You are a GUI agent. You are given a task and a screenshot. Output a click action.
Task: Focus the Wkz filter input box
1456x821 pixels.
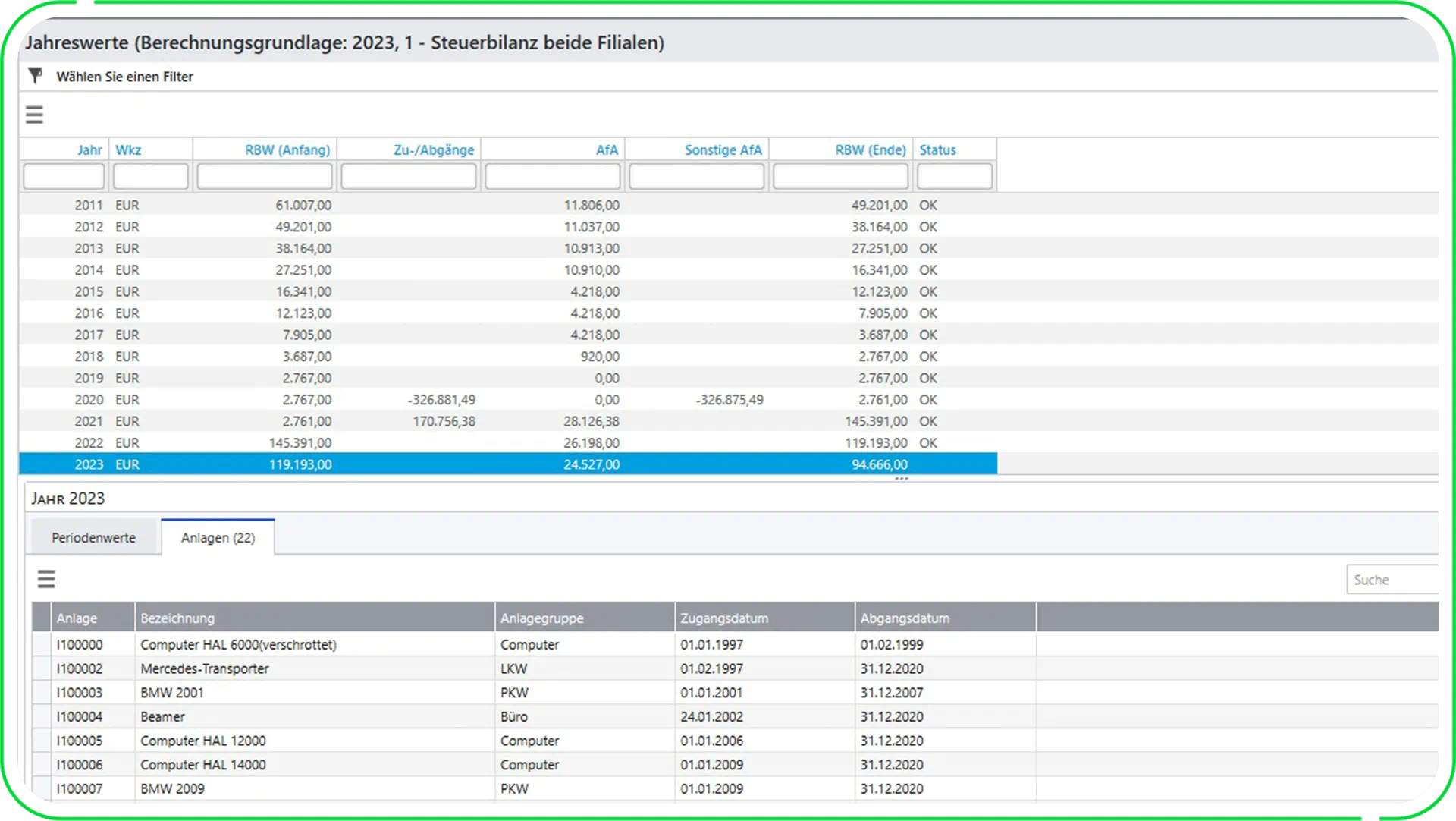click(150, 177)
